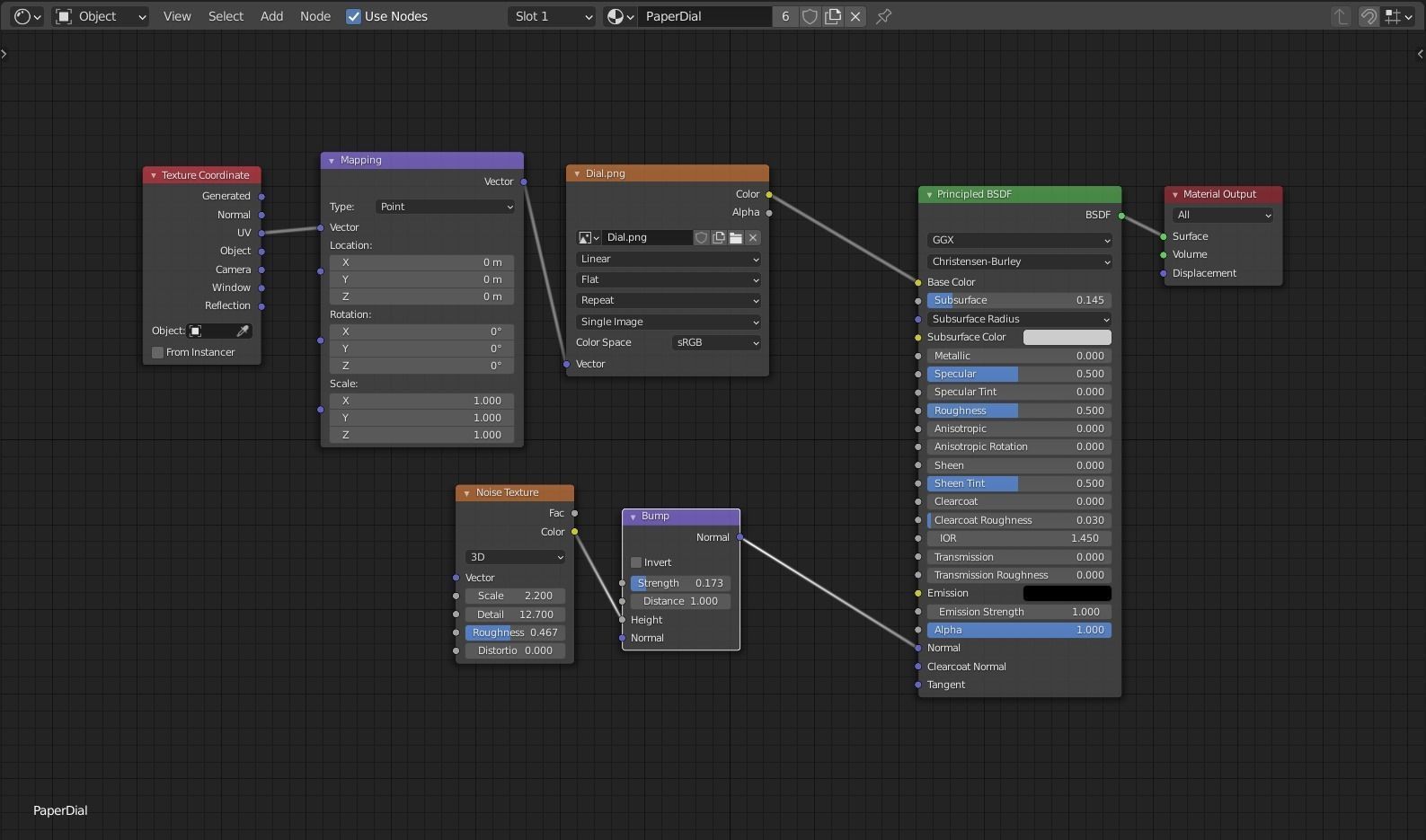Viewport: 1426px width, 840px height.
Task: Open the Node menu
Action: [x=315, y=16]
